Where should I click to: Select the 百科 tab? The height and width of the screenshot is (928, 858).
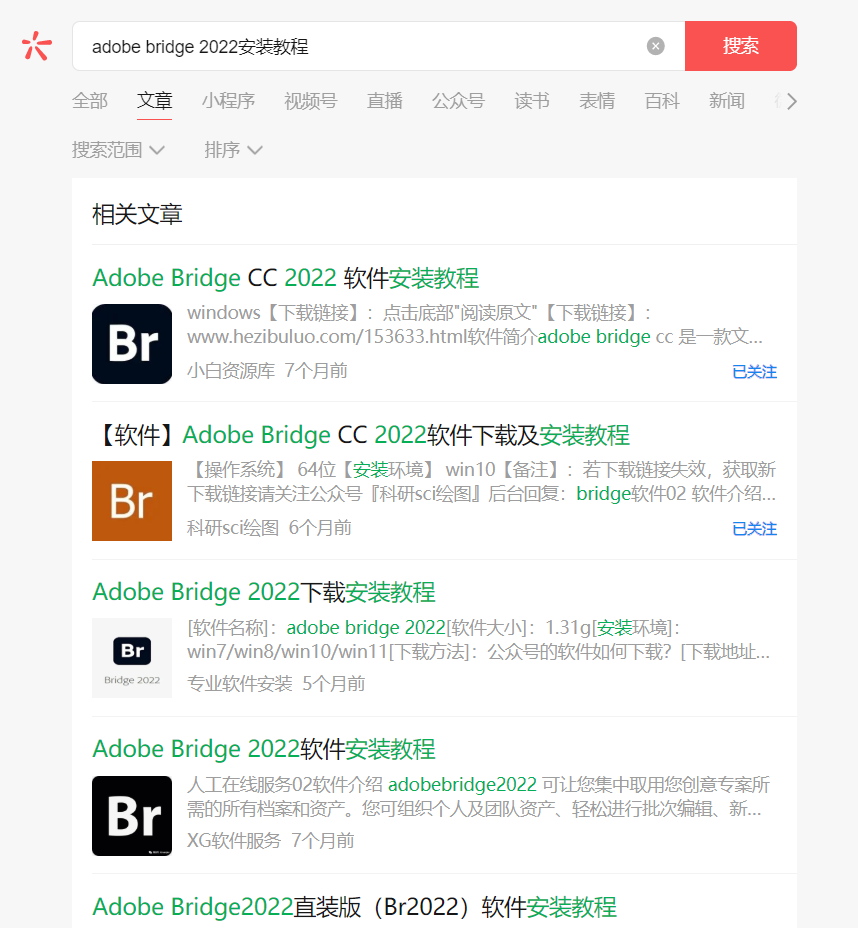pyautogui.click(x=662, y=101)
